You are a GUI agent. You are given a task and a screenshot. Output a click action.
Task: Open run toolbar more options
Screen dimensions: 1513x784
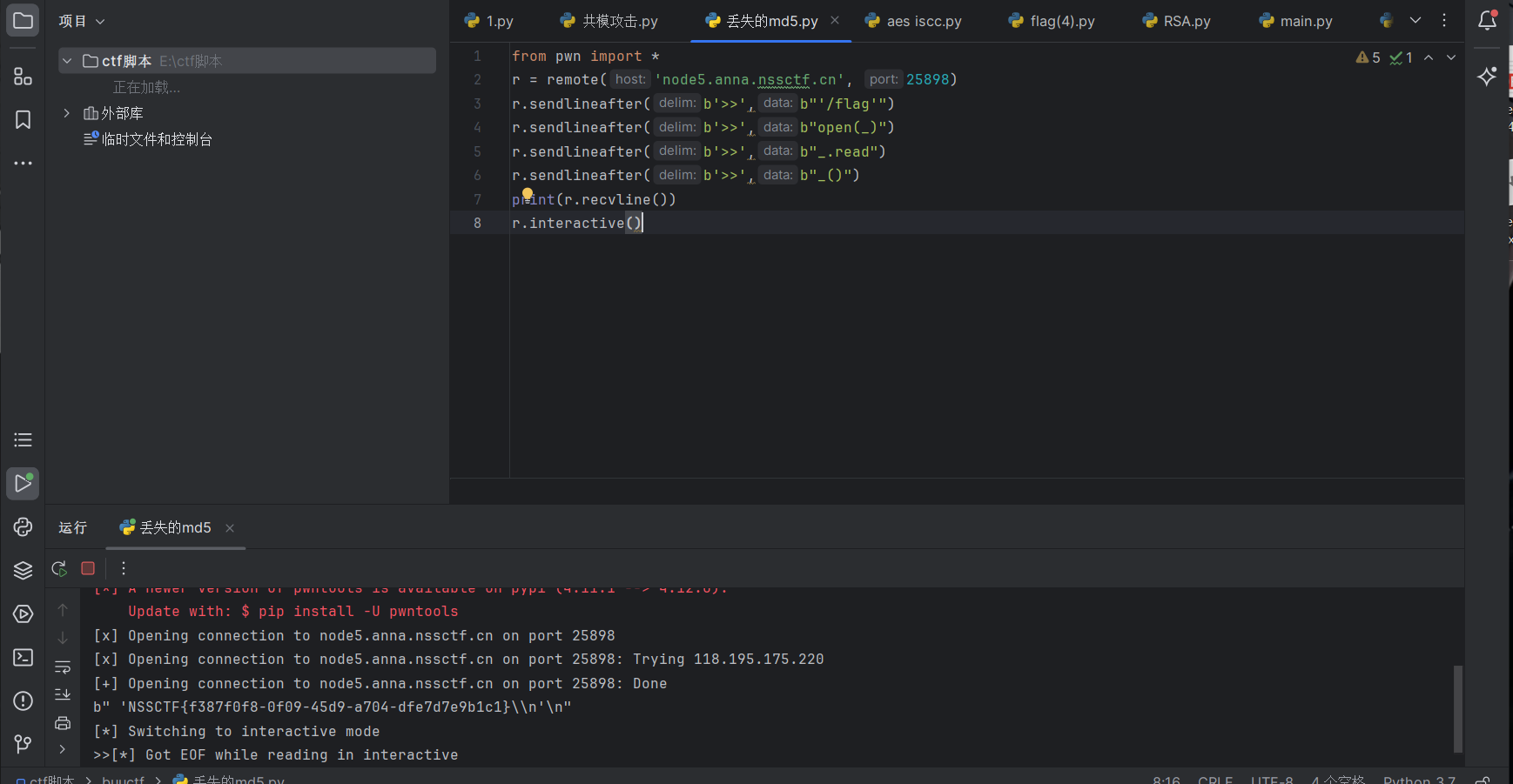(124, 568)
